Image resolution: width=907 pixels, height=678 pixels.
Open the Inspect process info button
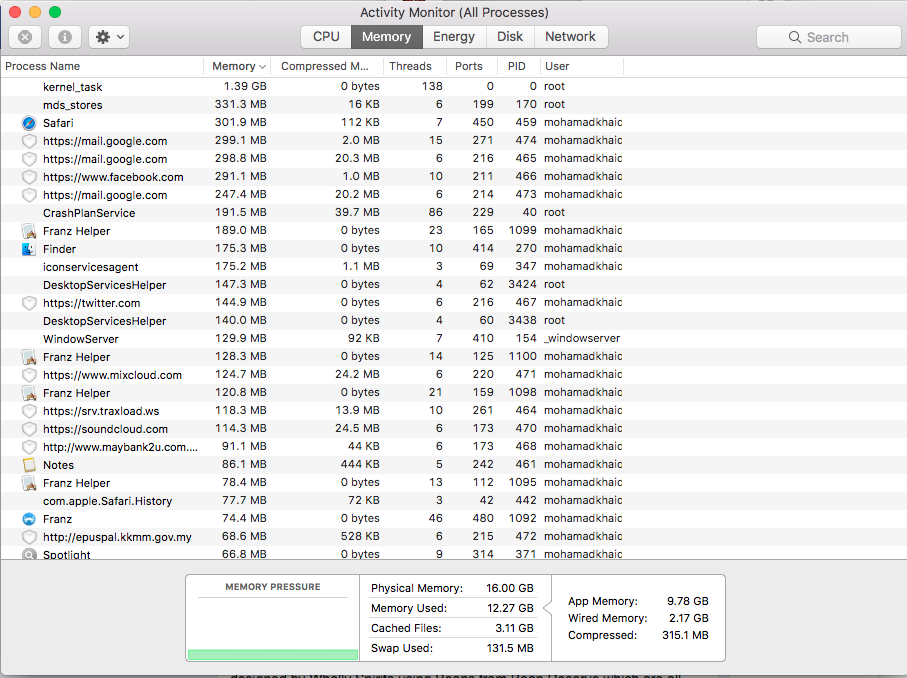[x=65, y=37]
